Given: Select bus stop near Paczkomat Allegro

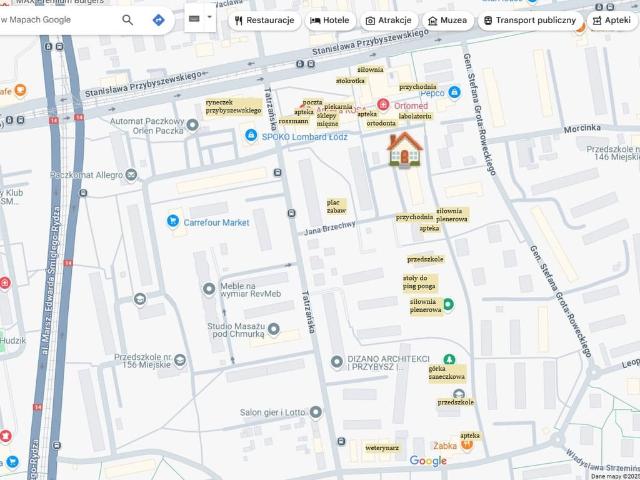Looking at the screenshot, I should (x=83, y=193).
